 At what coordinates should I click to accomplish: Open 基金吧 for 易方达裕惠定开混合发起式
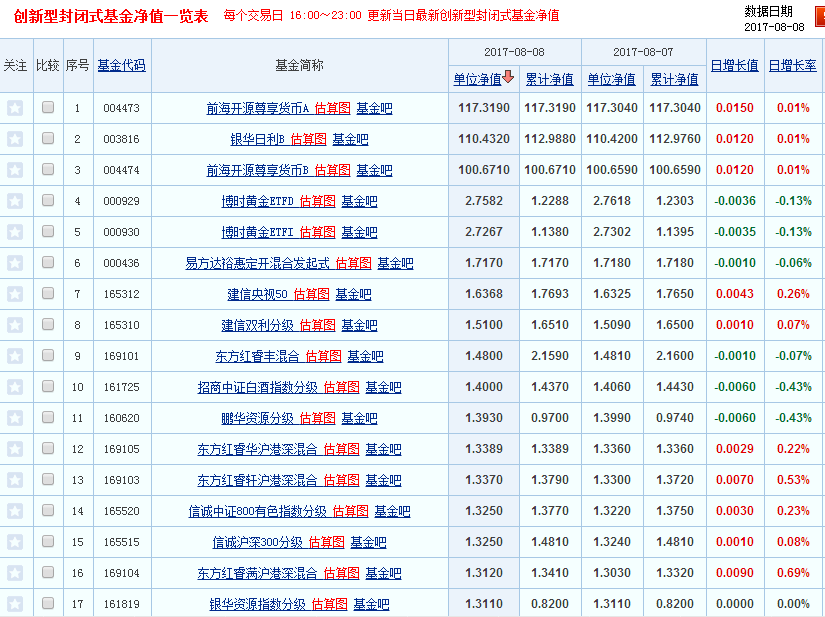(395, 263)
